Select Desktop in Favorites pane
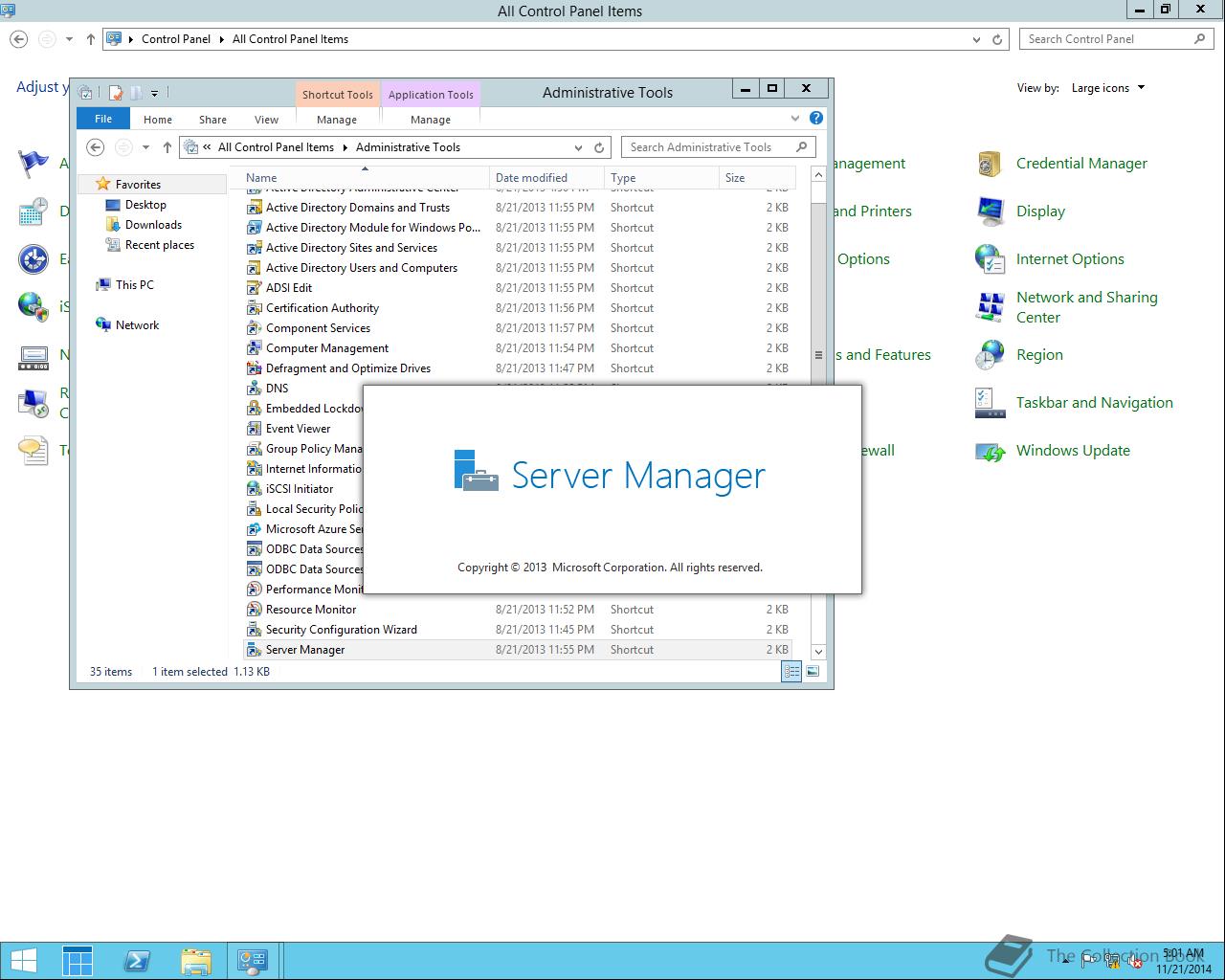 point(145,205)
